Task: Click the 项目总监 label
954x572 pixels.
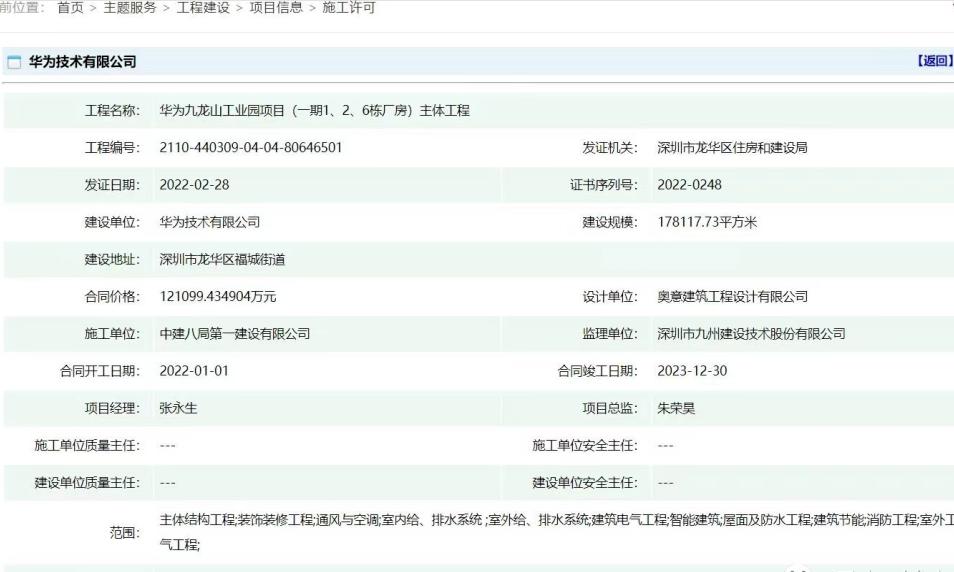Action: [610, 408]
